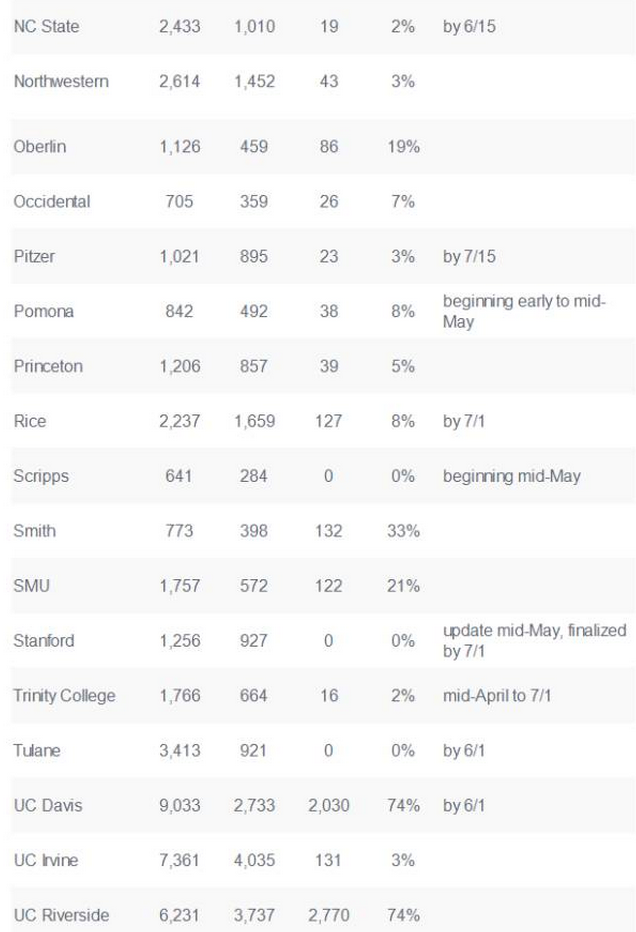Click the Trinity College name
Viewport: 636px width, 932px height.
pyautogui.click(x=64, y=695)
